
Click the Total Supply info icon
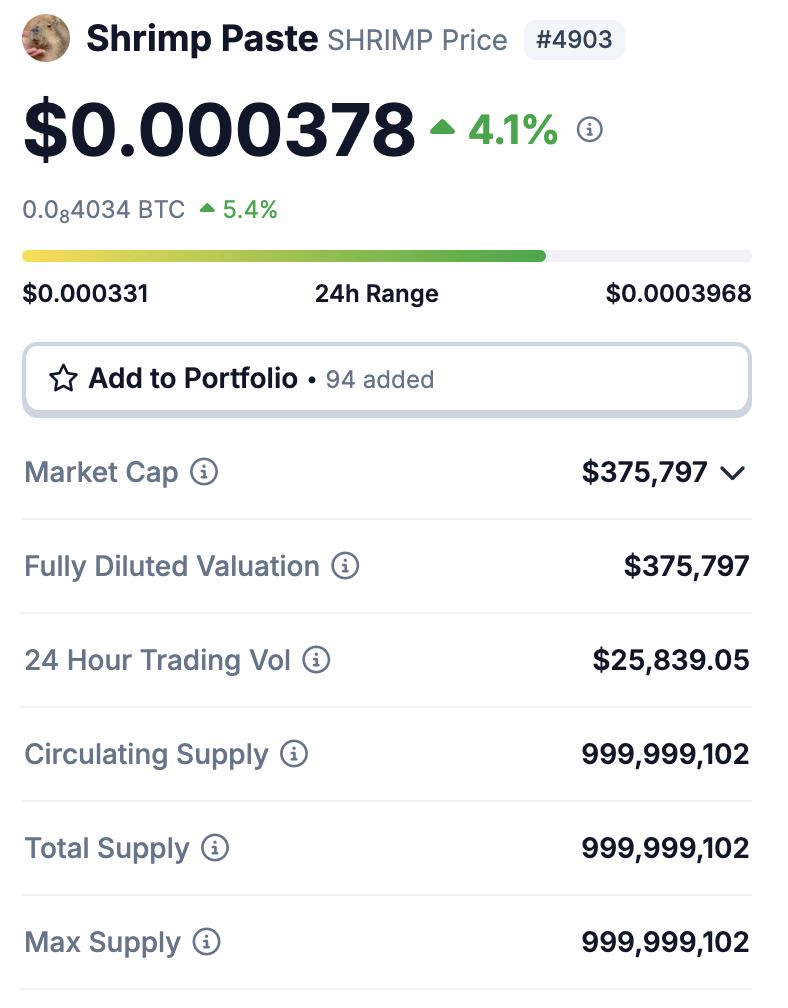214,848
